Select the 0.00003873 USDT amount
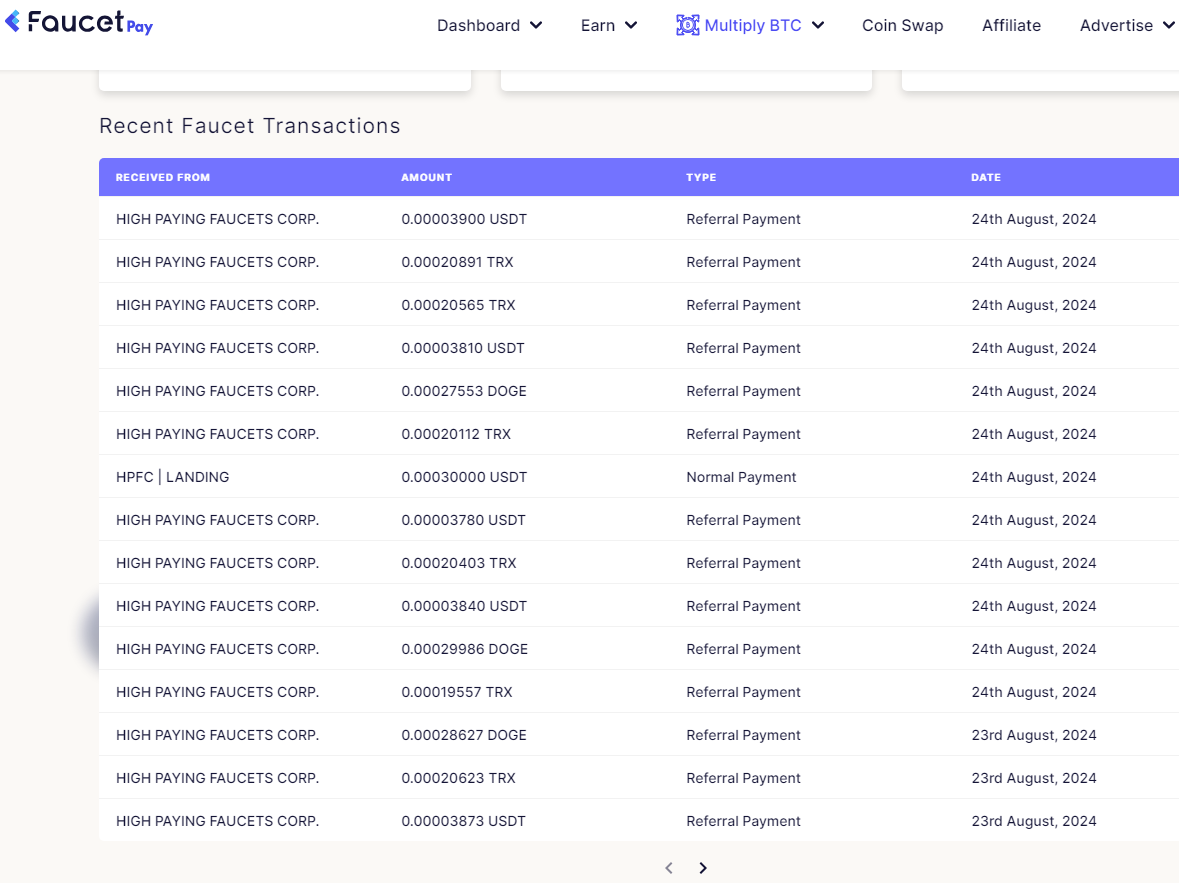 pos(463,821)
